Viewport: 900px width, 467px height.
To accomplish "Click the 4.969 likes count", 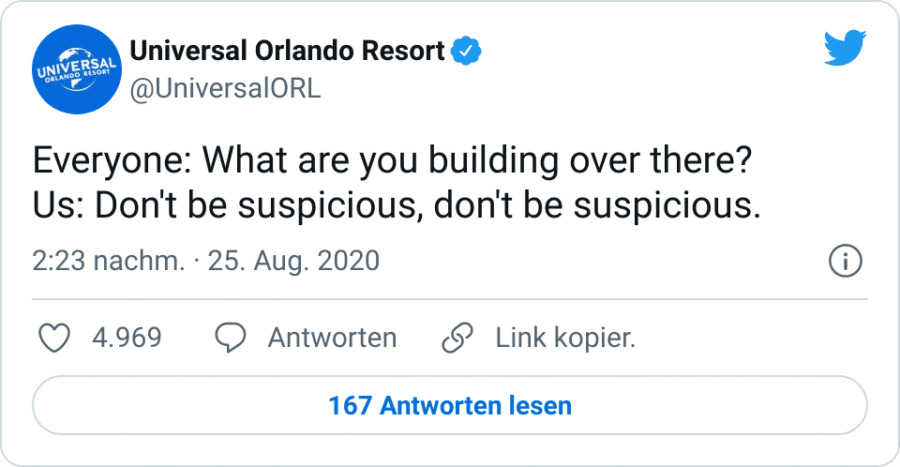I will click(x=126, y=338).
